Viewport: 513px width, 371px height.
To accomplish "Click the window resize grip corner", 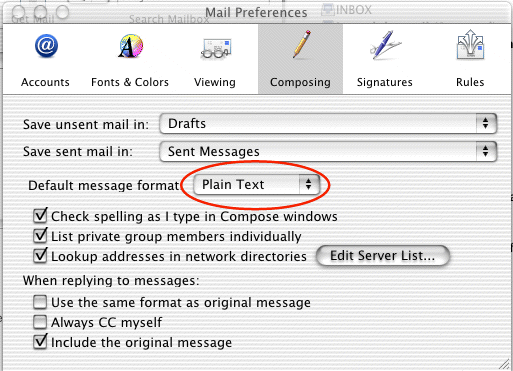I will (x=503, y=365).
